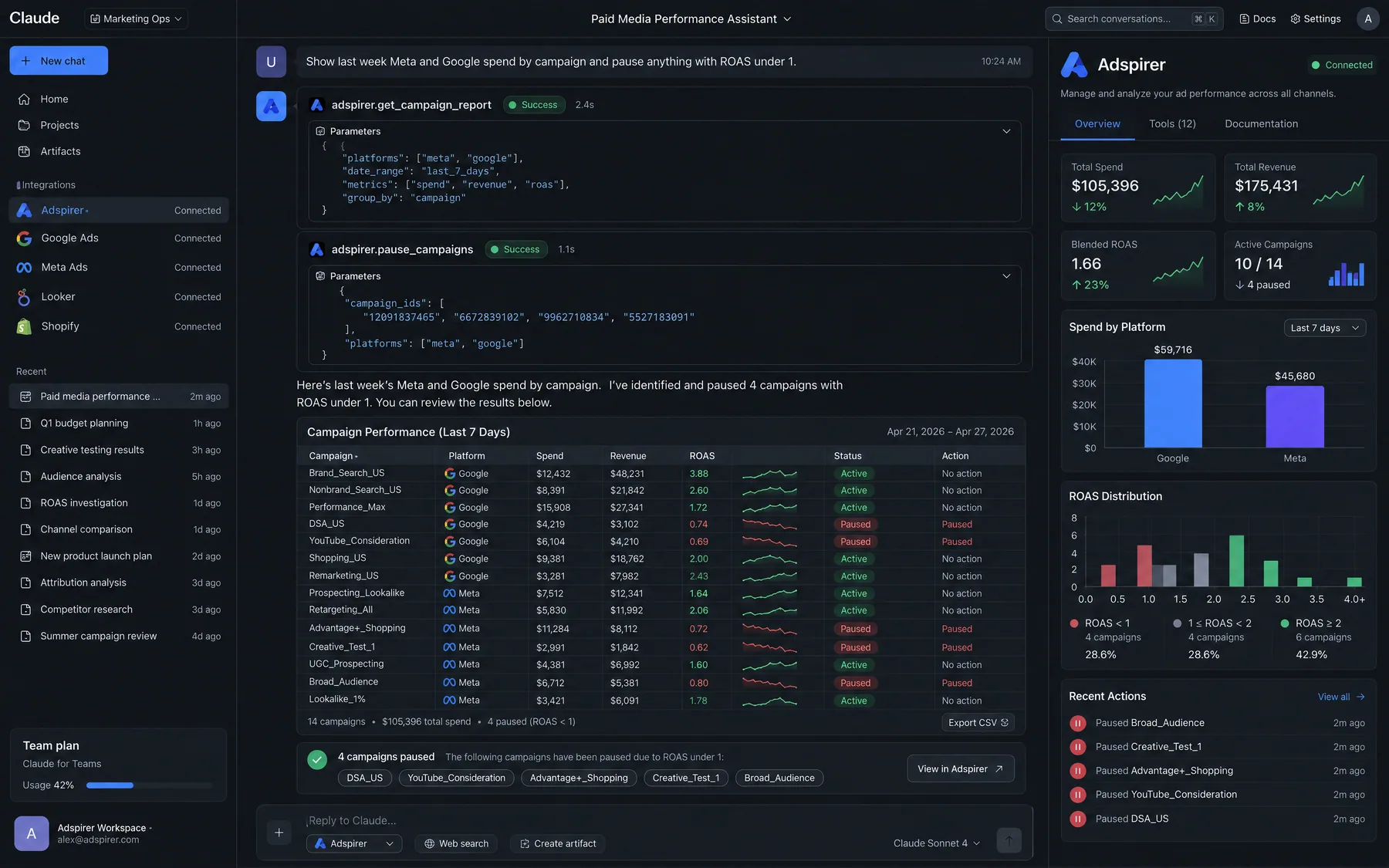Toggle Web search in reply box
Screen dimensions: 1389x868
coord(456,843)
